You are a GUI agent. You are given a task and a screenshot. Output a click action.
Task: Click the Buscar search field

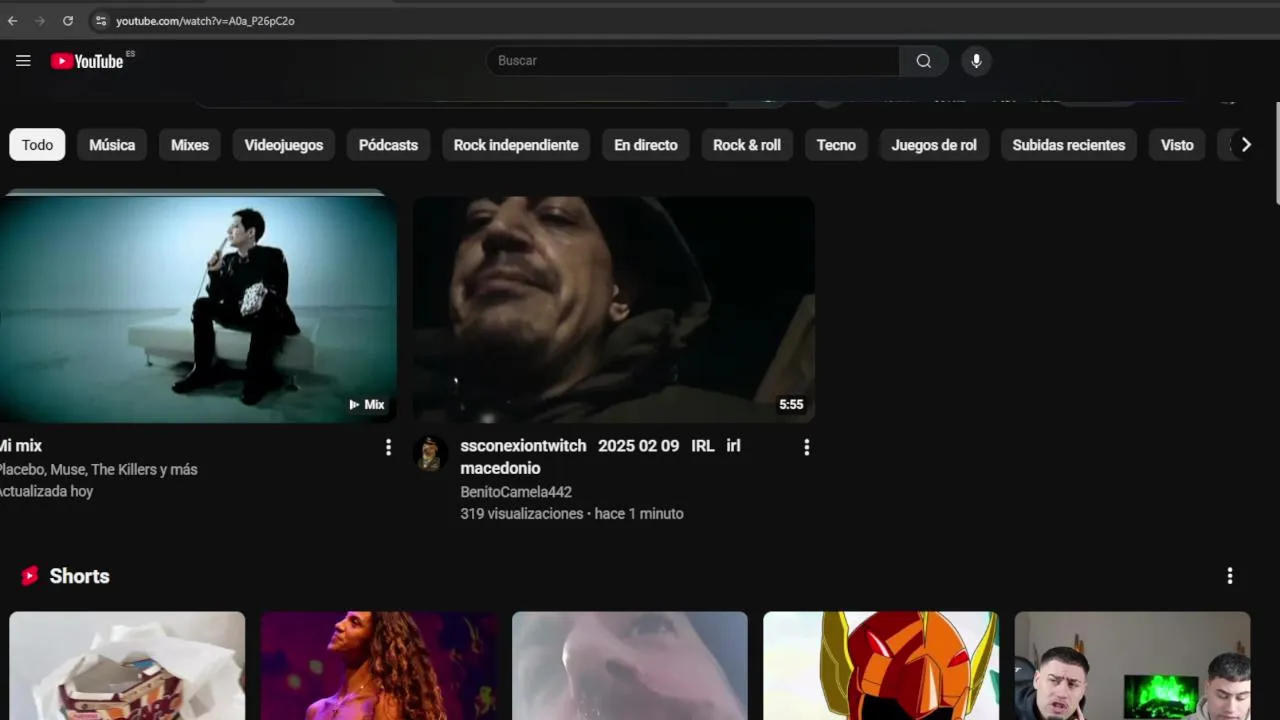click(692, 61)
